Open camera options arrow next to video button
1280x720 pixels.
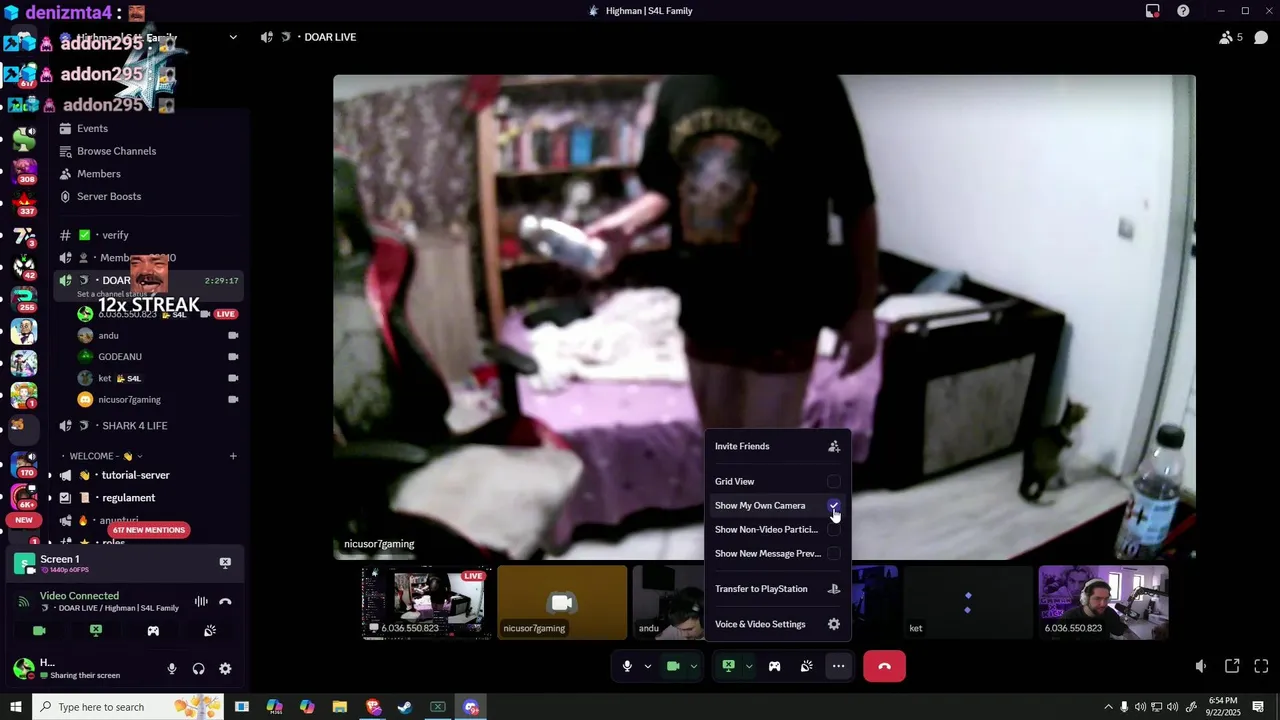pos(693,666)
